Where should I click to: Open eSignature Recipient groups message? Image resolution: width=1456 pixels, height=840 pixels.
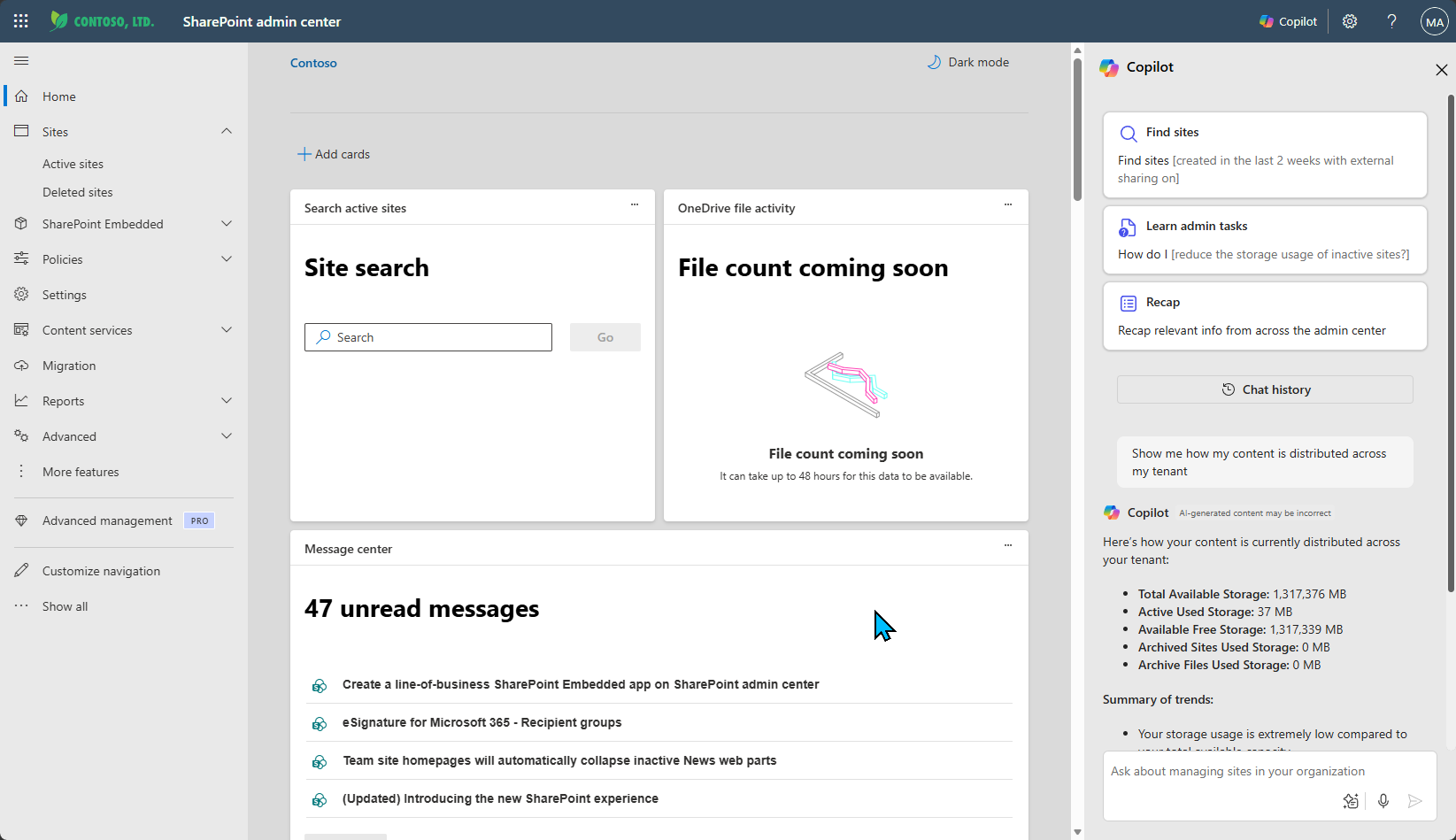481,722
